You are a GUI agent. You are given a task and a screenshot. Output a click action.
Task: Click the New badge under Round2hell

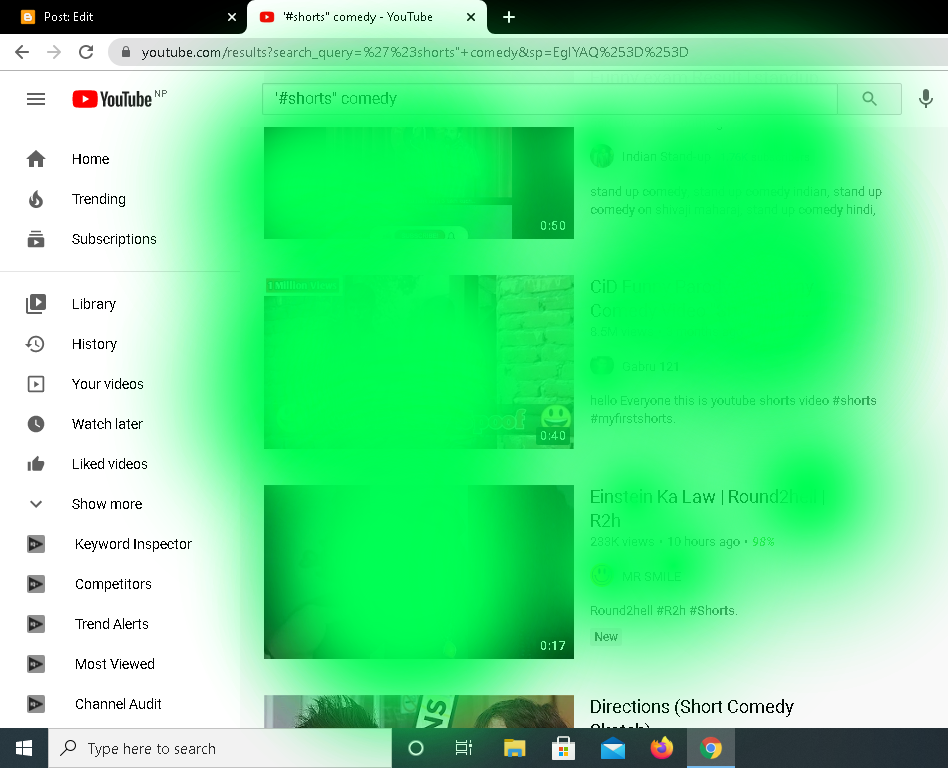pos(606,637)
